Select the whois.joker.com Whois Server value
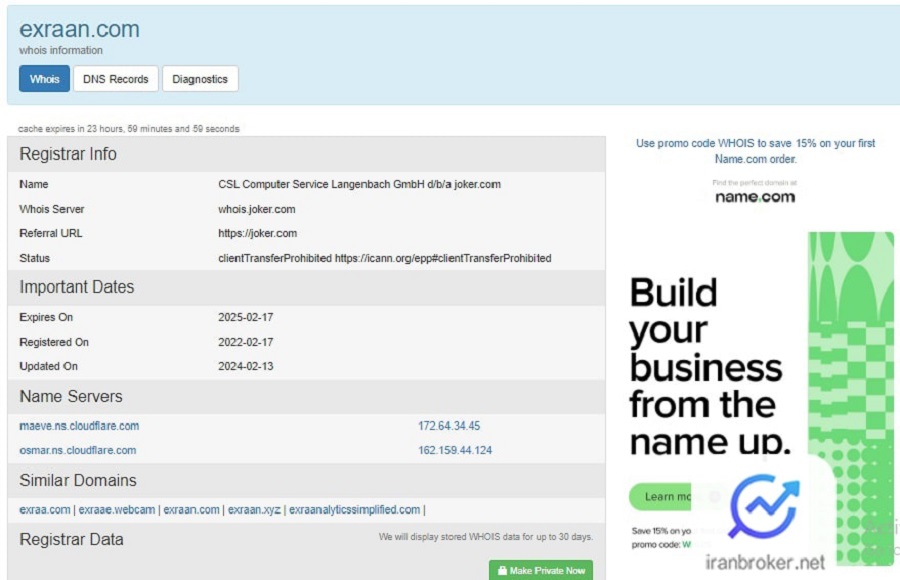900x580 pixels. point(257,209)
